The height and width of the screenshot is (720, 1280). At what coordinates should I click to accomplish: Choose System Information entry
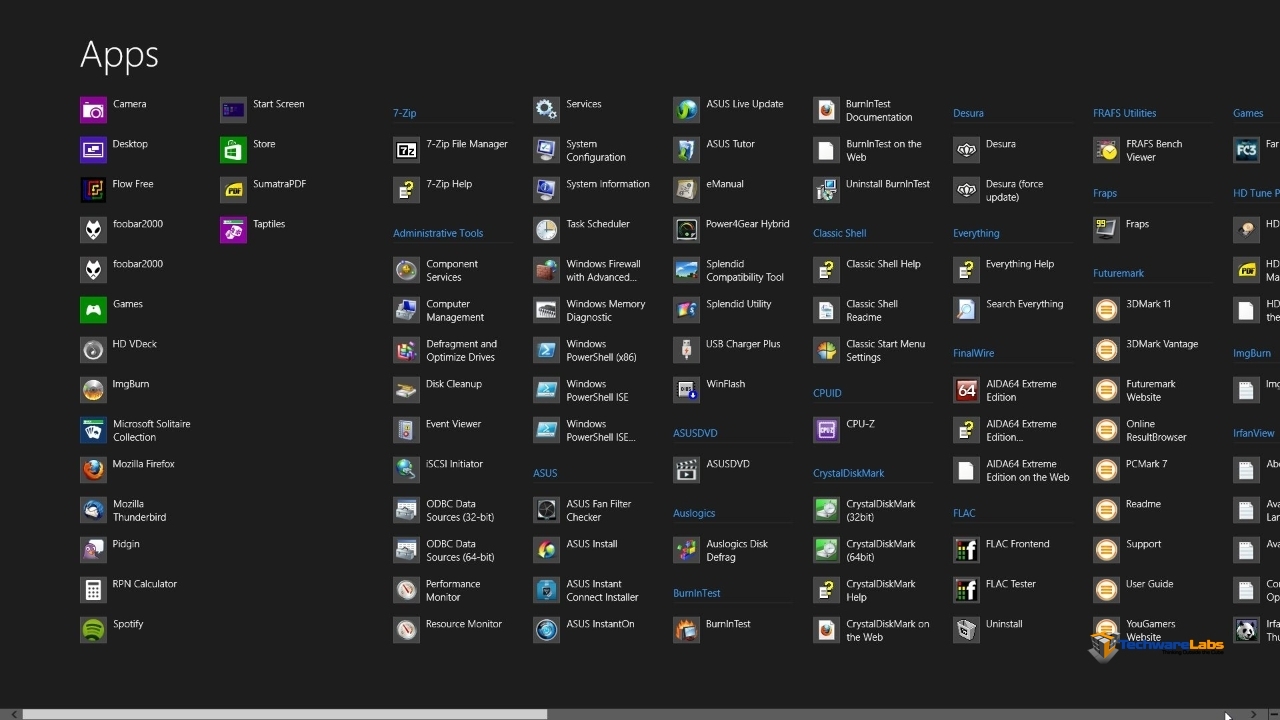point(592,190)
